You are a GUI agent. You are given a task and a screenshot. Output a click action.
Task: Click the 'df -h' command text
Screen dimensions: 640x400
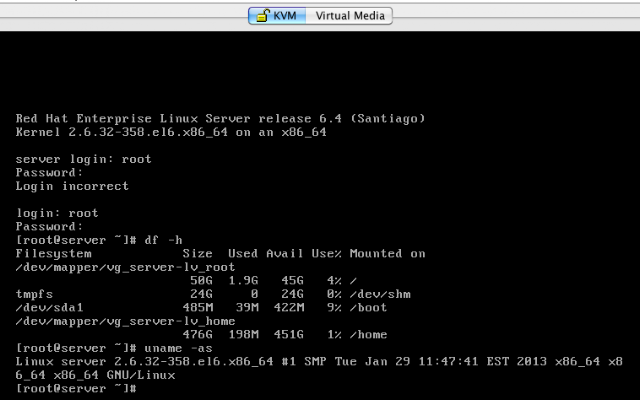[163, 240]
